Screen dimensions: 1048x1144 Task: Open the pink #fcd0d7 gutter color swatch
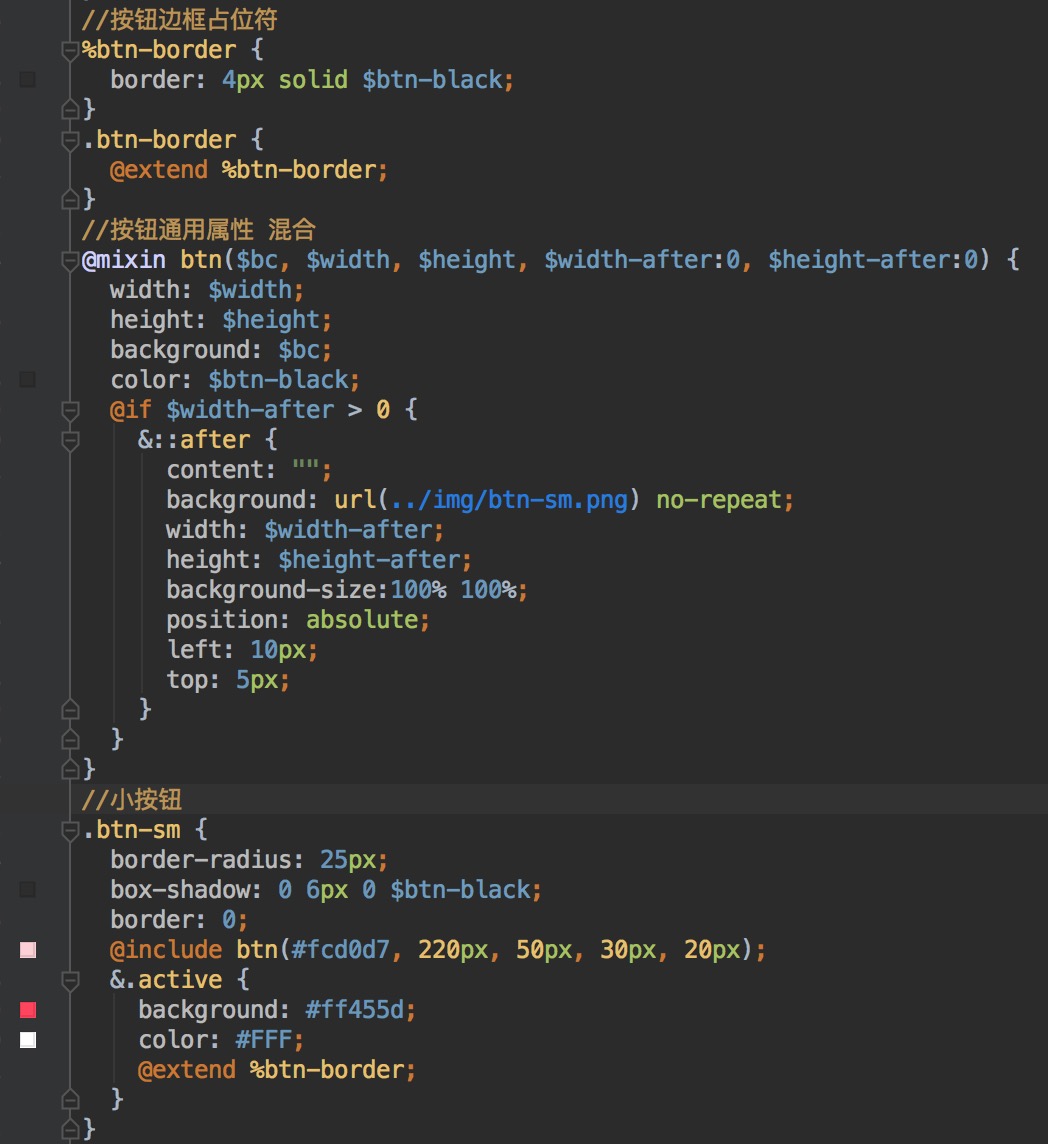(x=28, y=950)
